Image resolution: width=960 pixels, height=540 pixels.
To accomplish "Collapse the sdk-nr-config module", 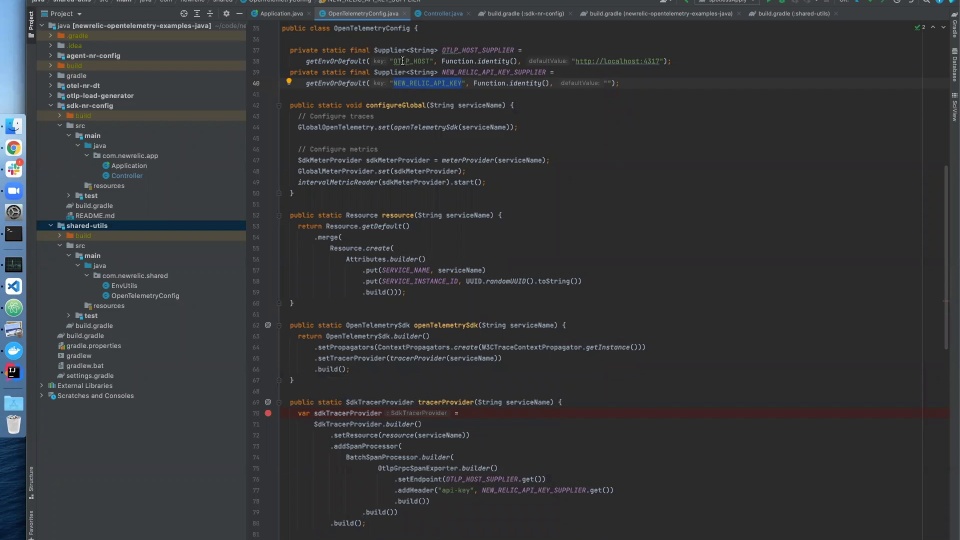I will tap(51, 105).
